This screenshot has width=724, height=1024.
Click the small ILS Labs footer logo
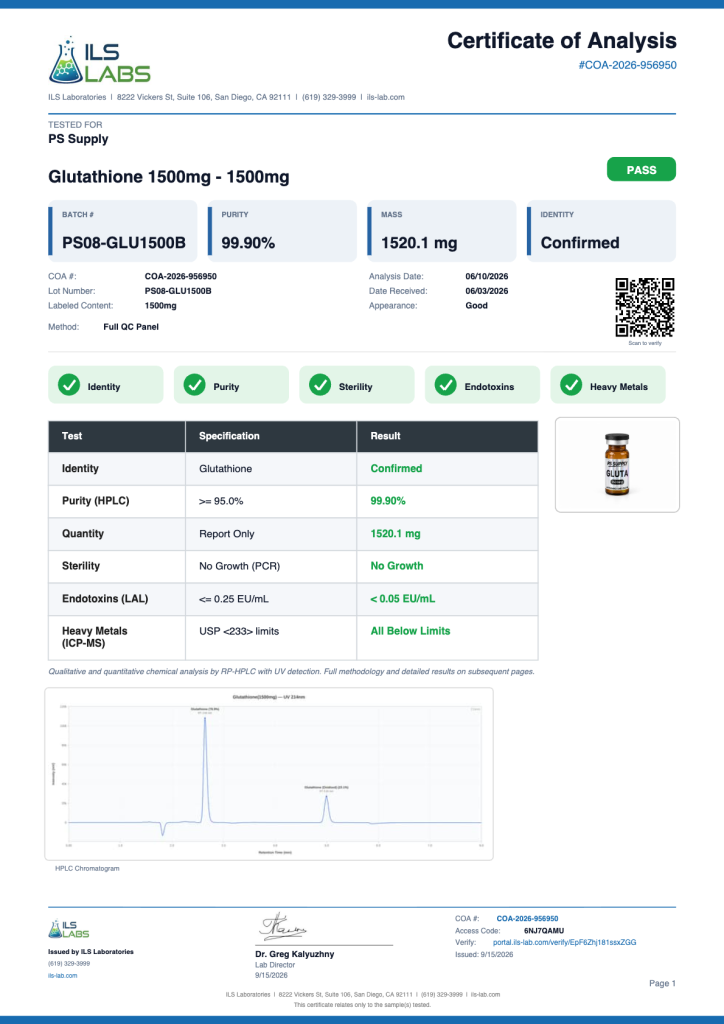[69, 929]
